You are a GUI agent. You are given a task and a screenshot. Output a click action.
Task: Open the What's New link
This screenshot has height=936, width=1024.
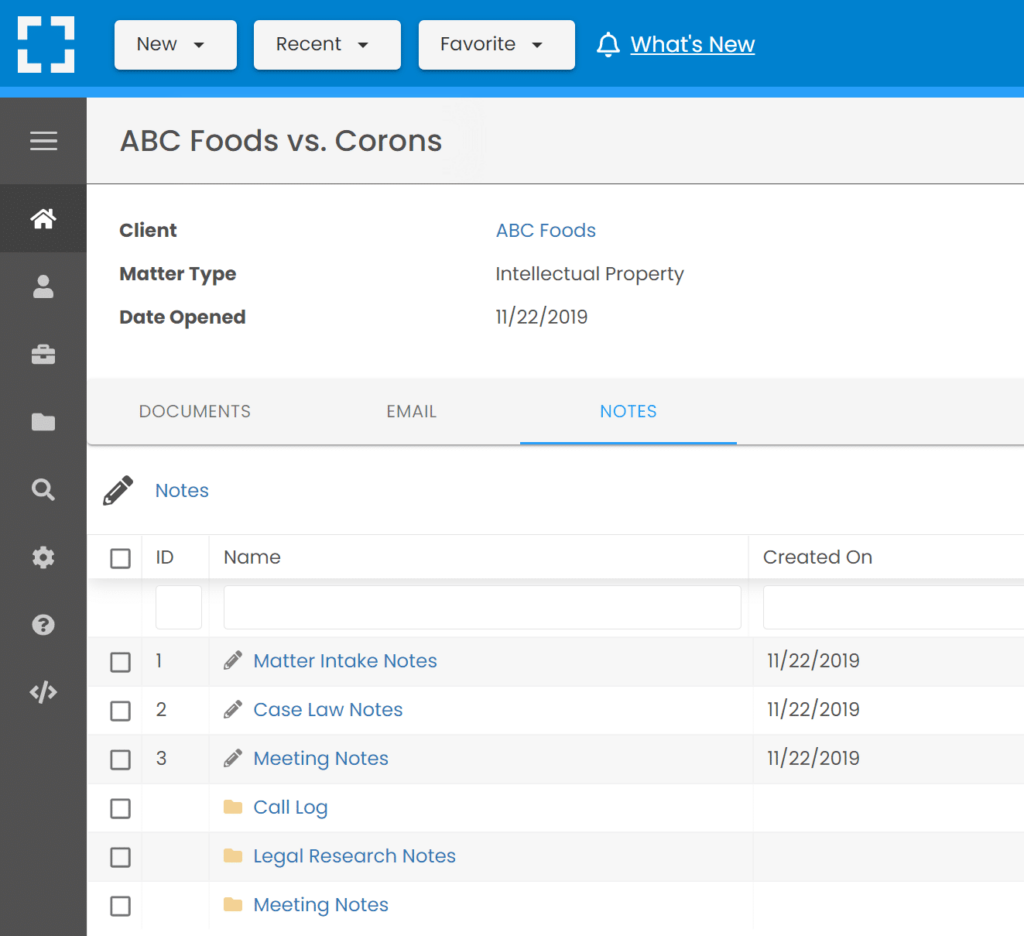[692, 45]
